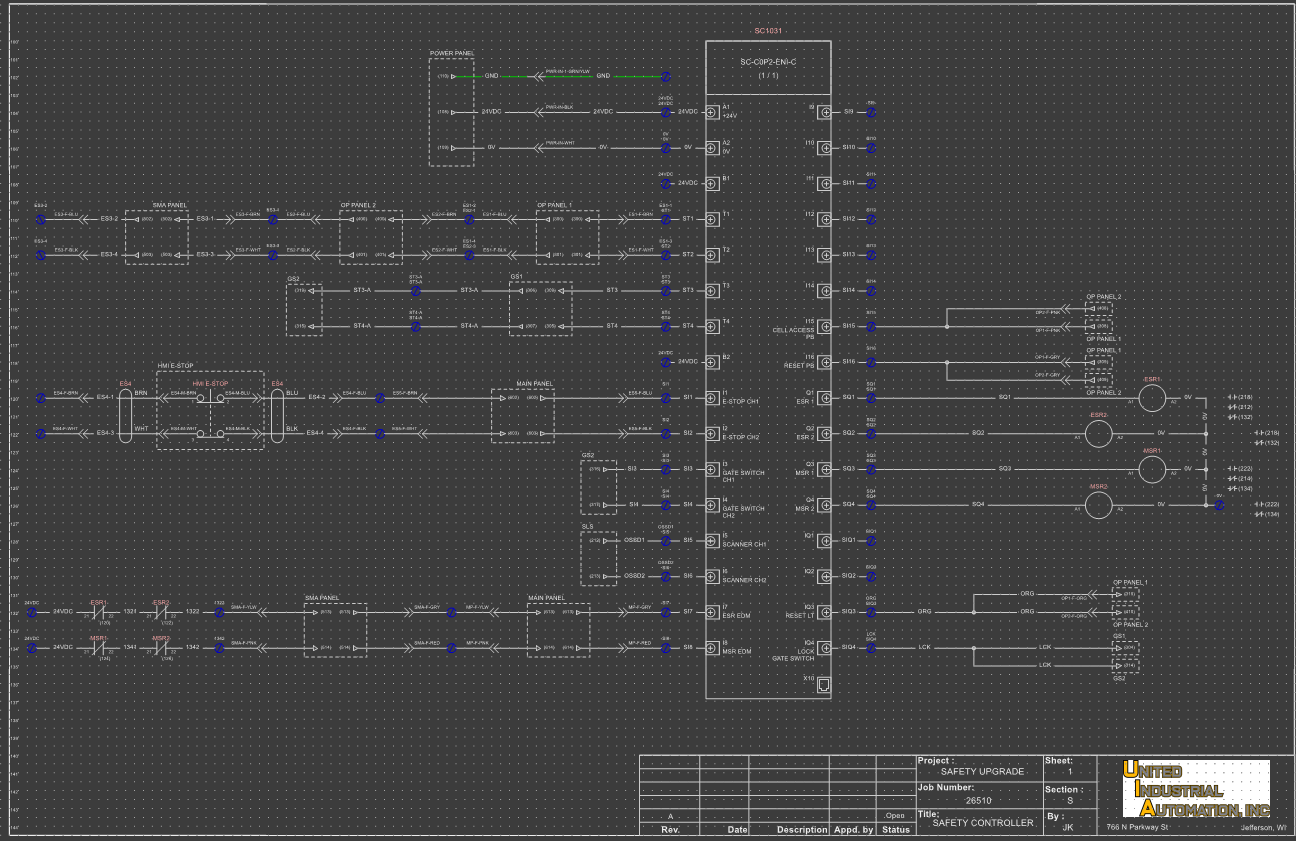Click the SC-C0P2-ENI-C controller header

tap(768, 68)
